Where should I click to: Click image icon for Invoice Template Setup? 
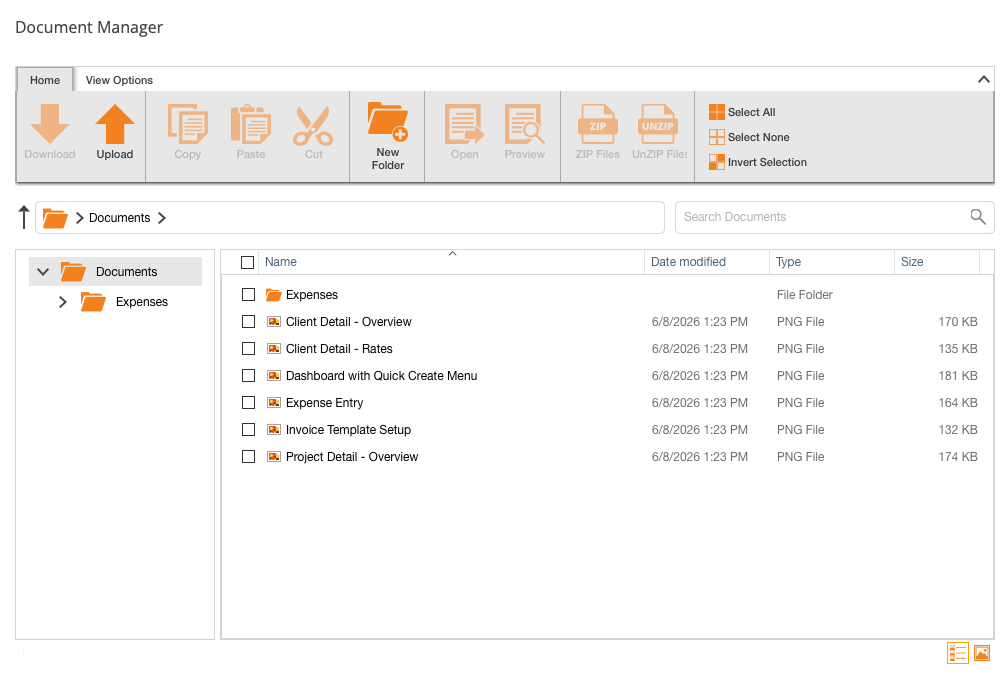coord(274,429)
